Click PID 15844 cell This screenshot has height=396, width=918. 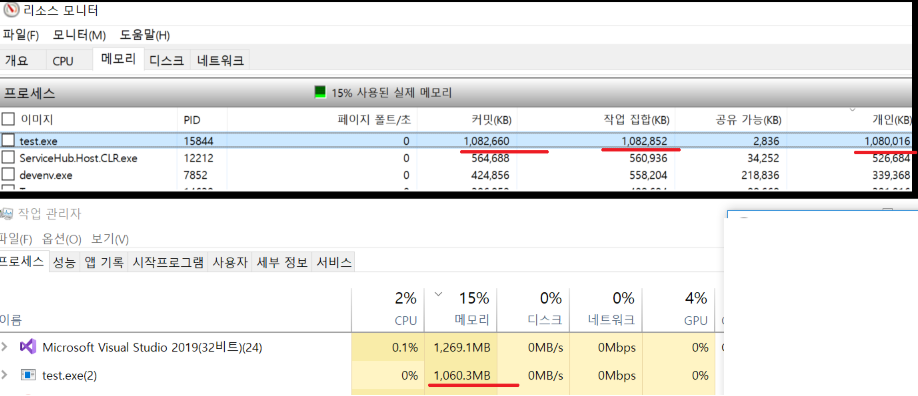coord(198,141)
